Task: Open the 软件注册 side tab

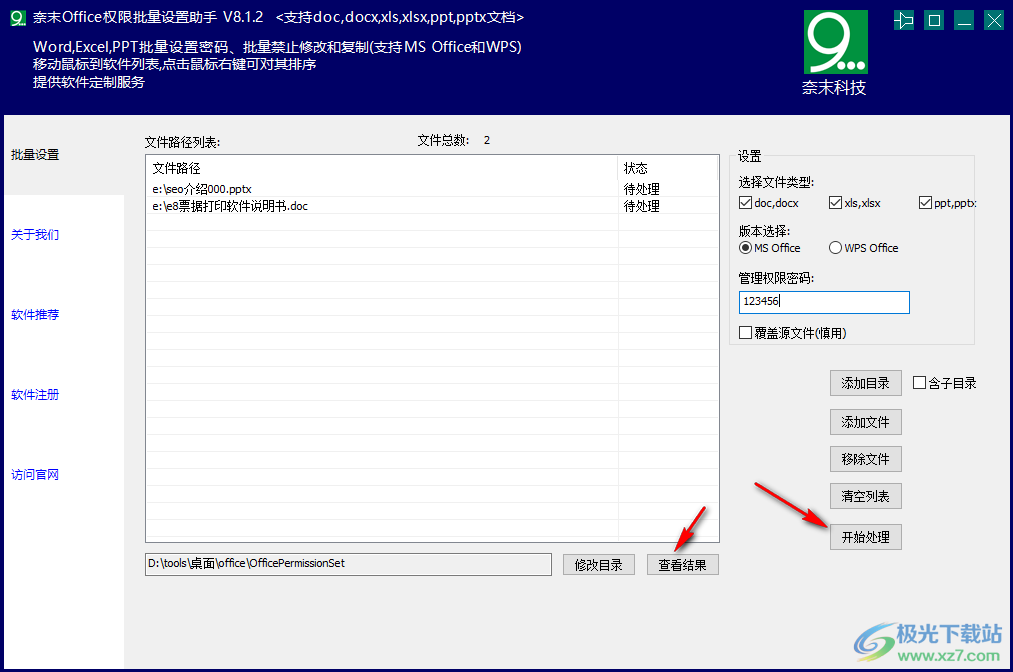Action: (35, 395)
